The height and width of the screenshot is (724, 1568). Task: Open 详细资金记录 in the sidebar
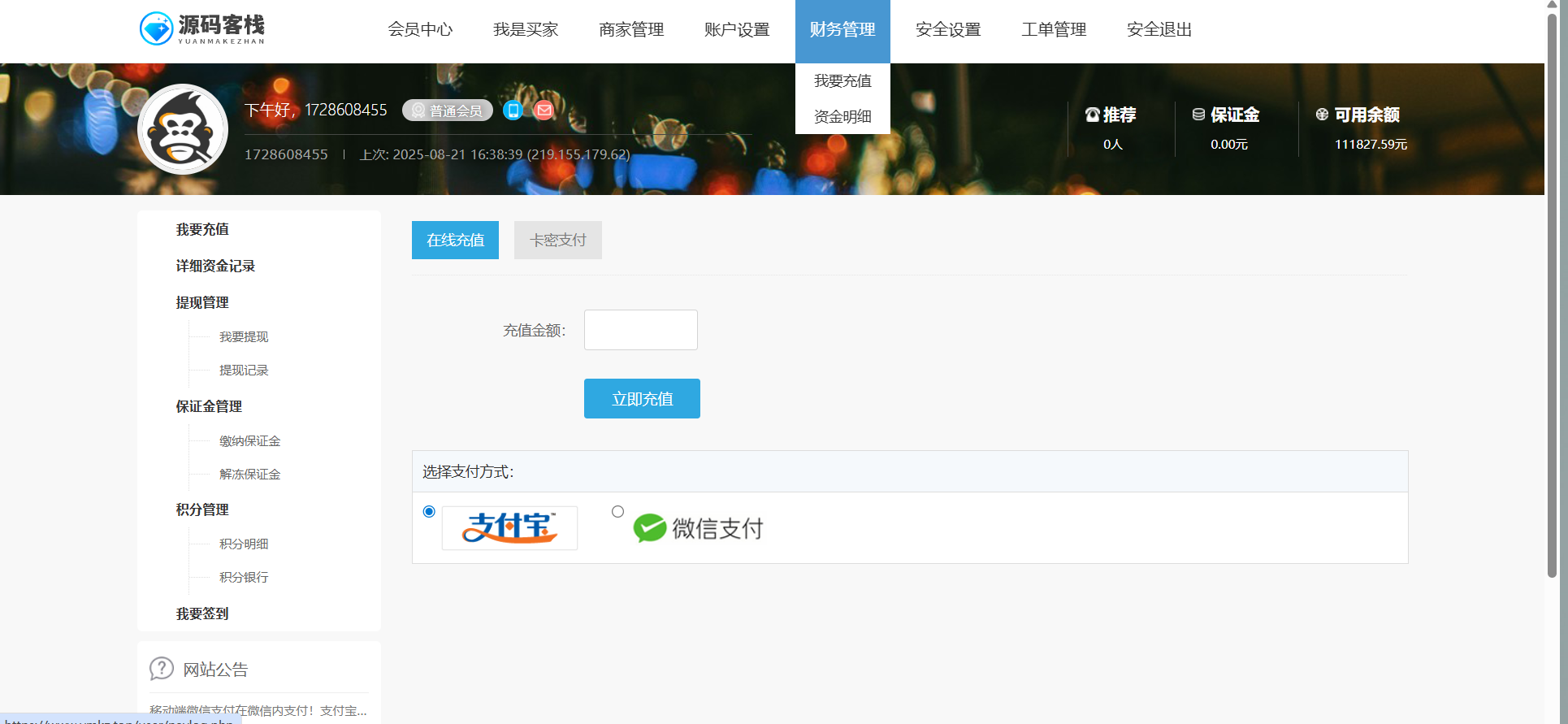[215, 266]
